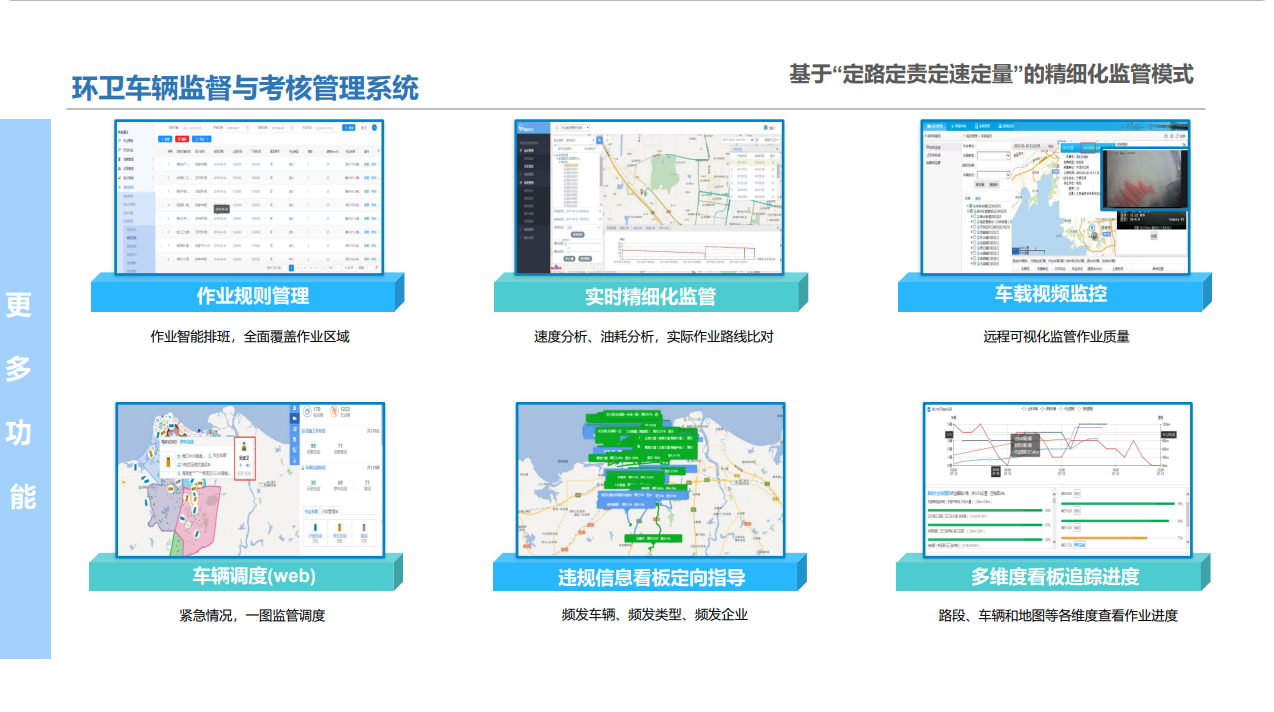Click the 作业规则管理 banner
The width and height of the screenshot is (1274, 712).
pyautogui.click(x=252, y=295)
